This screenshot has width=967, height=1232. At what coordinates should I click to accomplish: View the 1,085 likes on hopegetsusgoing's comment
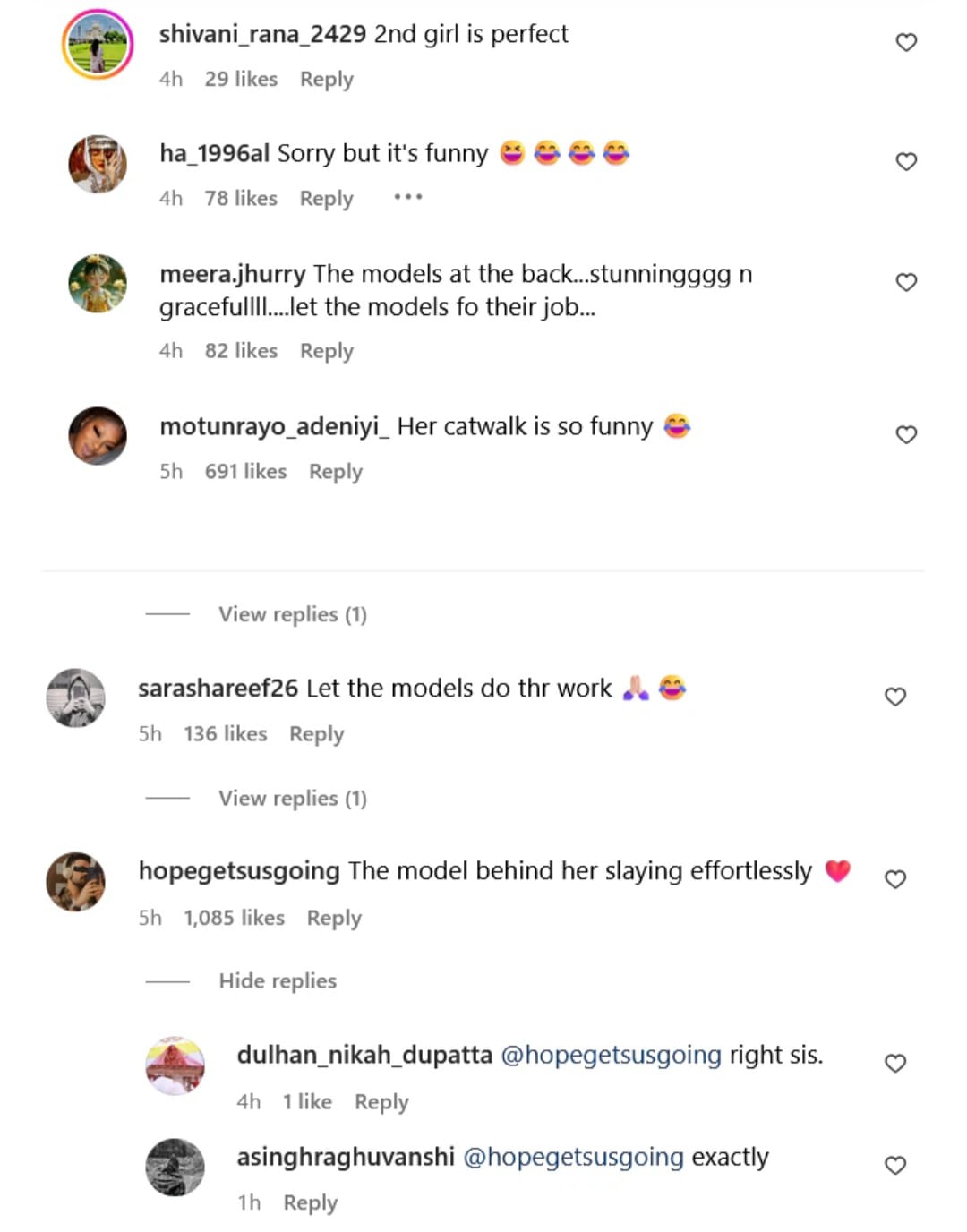point(234,918)
